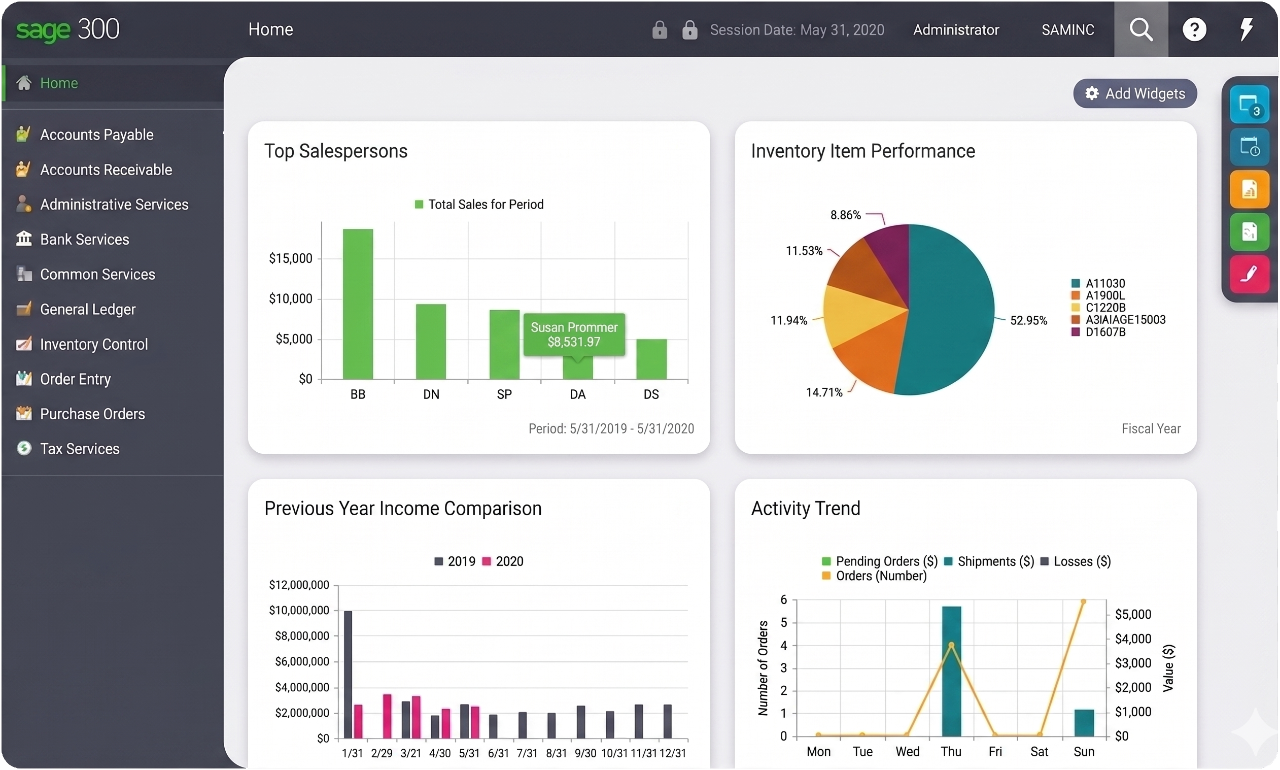Toggle the 2019 series legend entry

[454, 561]
